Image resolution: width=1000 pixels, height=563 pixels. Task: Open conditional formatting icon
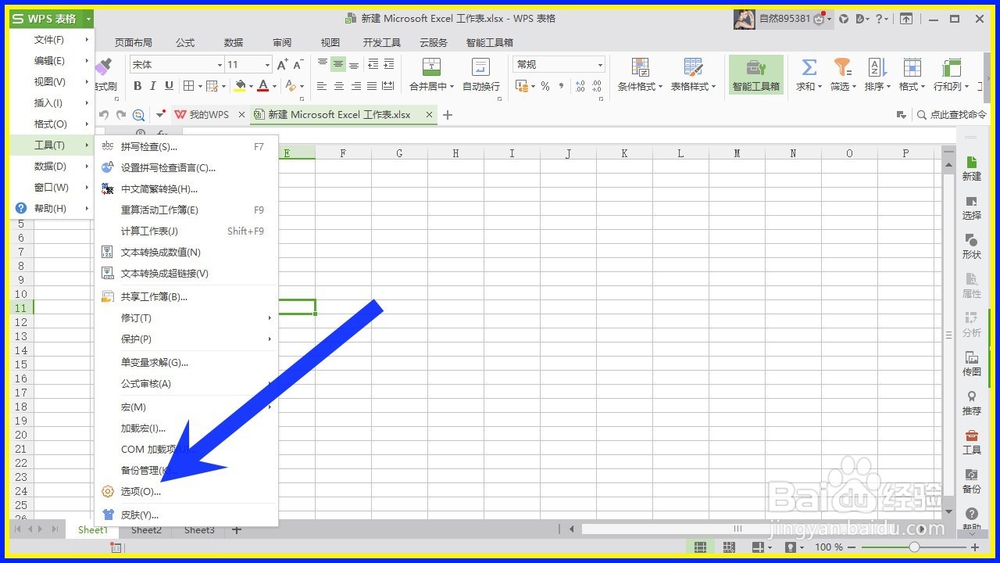[640, 66]
